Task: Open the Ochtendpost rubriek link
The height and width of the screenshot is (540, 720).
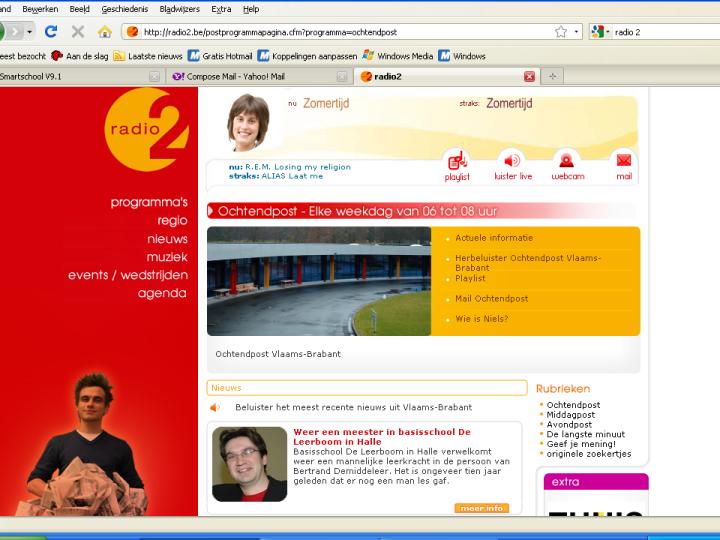Action: click(573, 405)
